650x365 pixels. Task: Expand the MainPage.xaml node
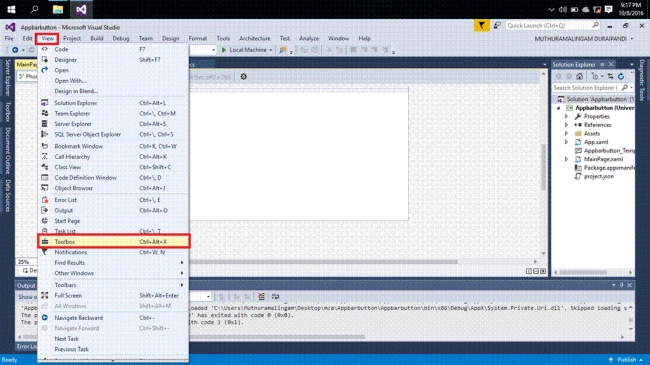566,159
